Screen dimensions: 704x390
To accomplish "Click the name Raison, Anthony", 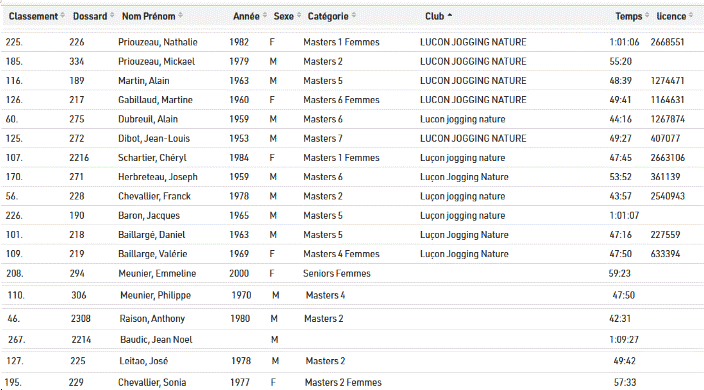I will pyautogui.click(x=152, y=319).
